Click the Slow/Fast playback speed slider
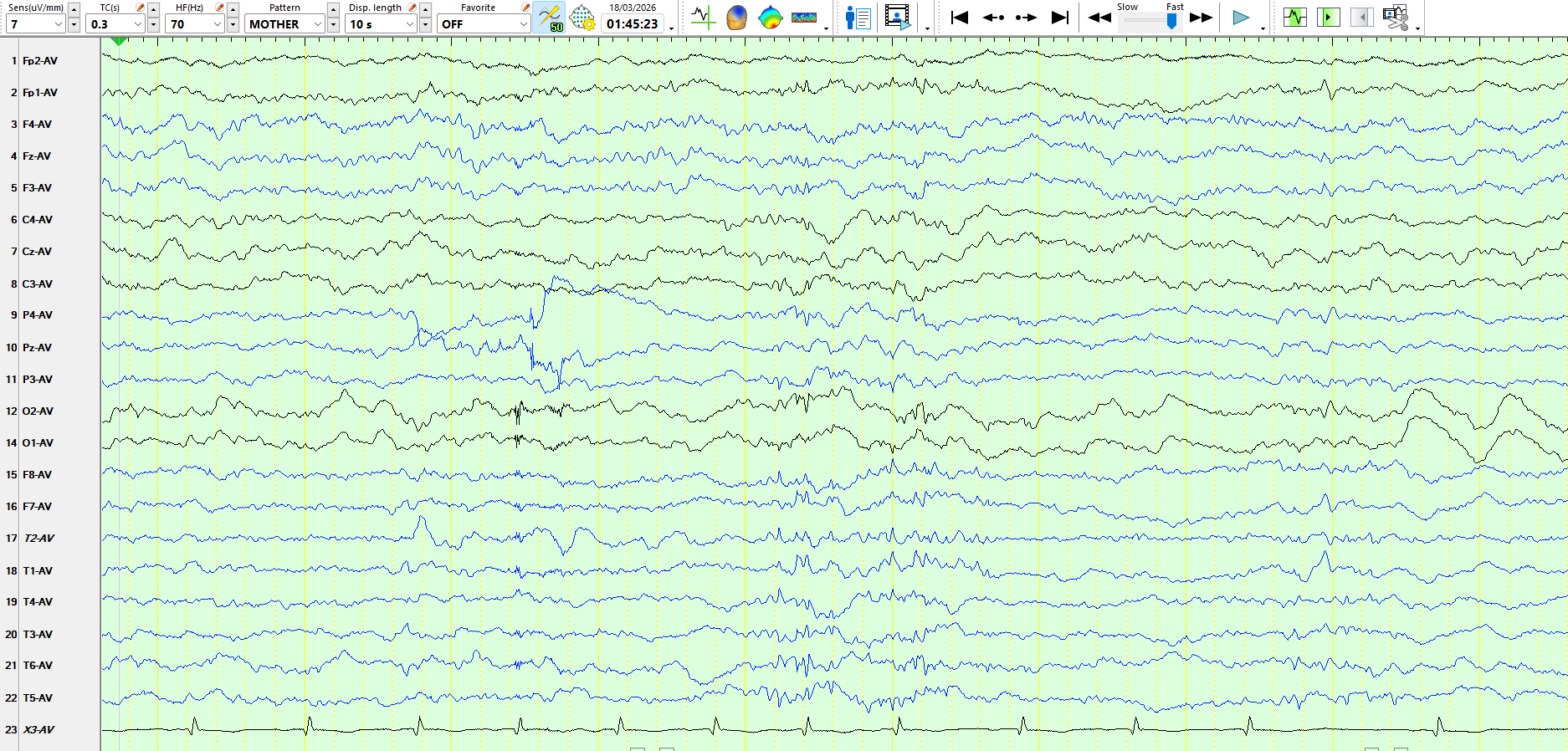The width and height of the screenshot is (1568, 751). (1151, 22)
